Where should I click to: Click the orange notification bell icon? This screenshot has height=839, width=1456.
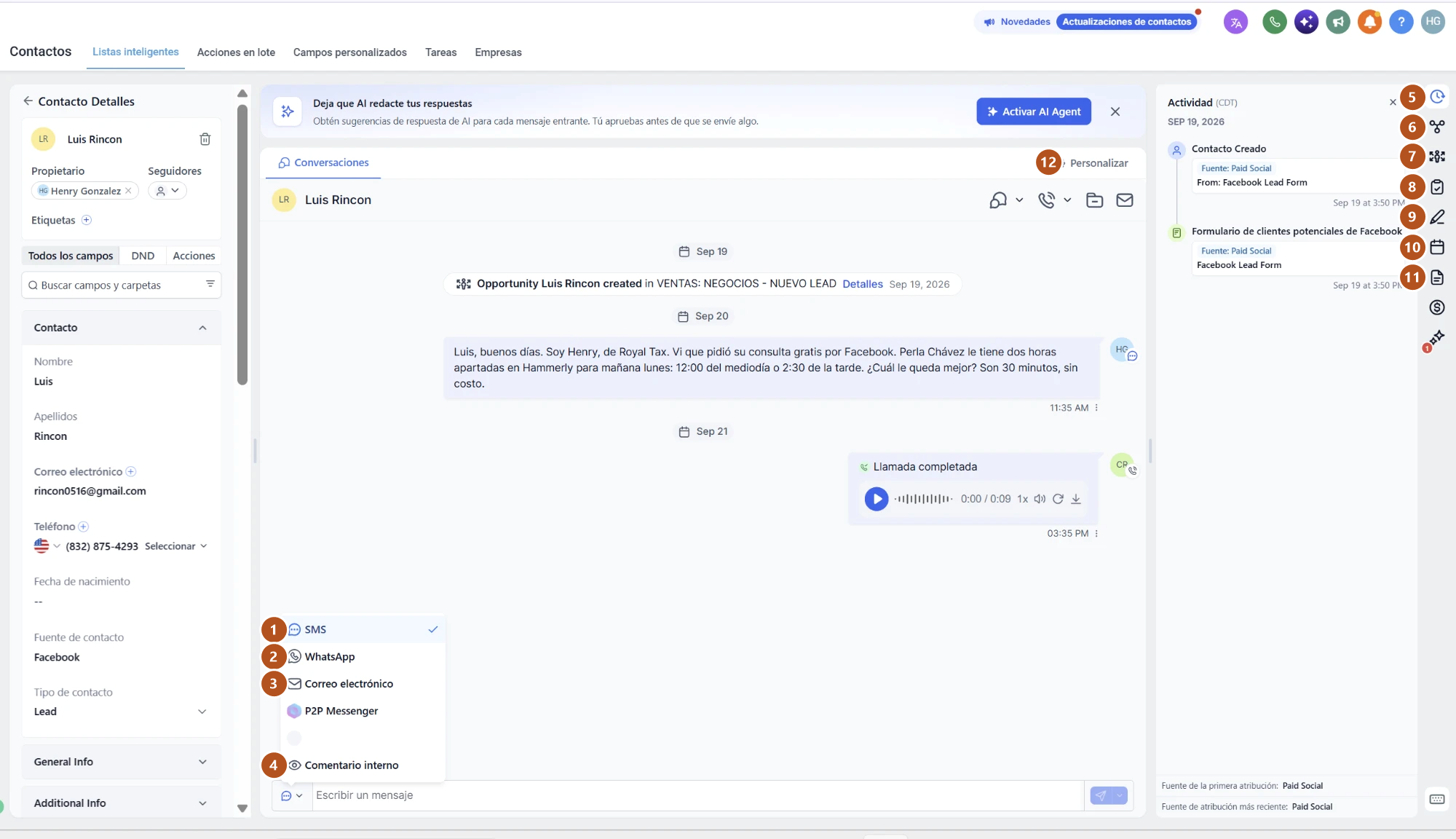[x=1369, y=22]
